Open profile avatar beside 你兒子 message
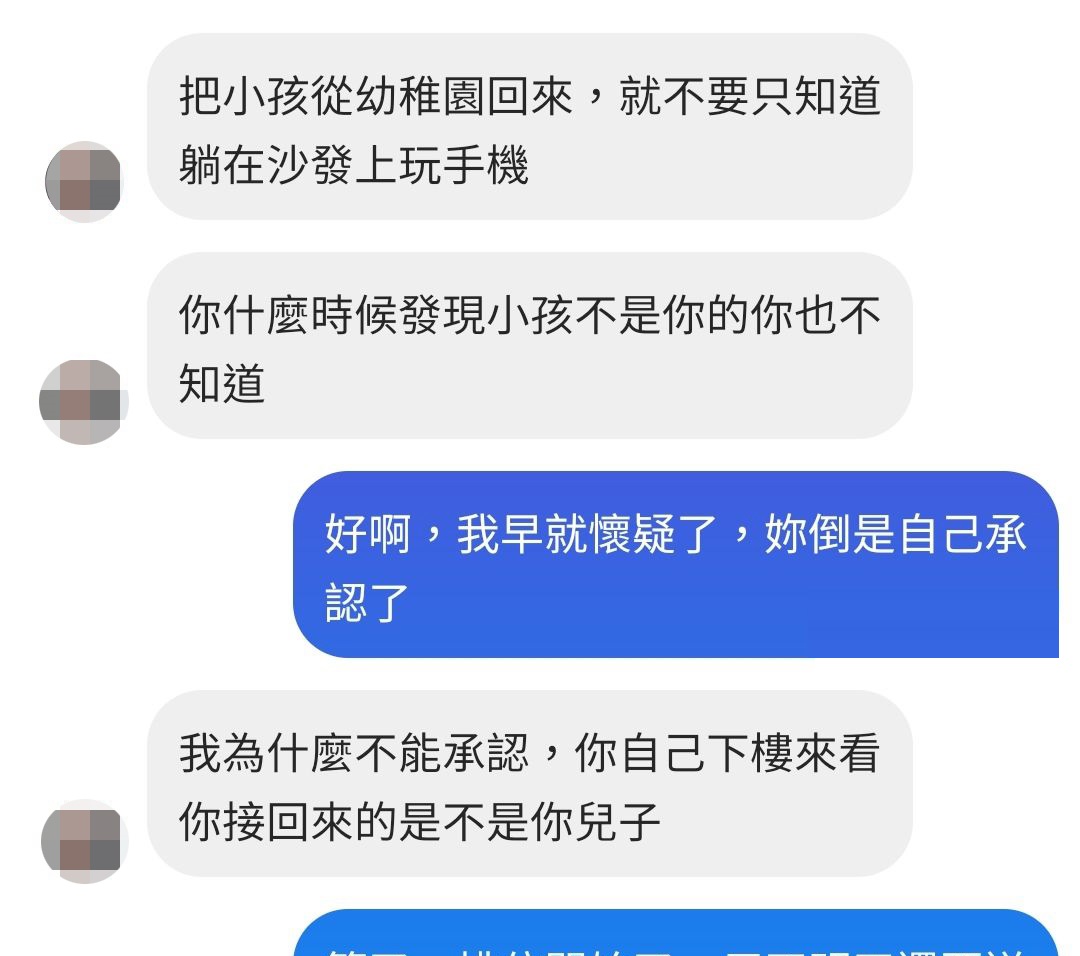 pos(83,841)
